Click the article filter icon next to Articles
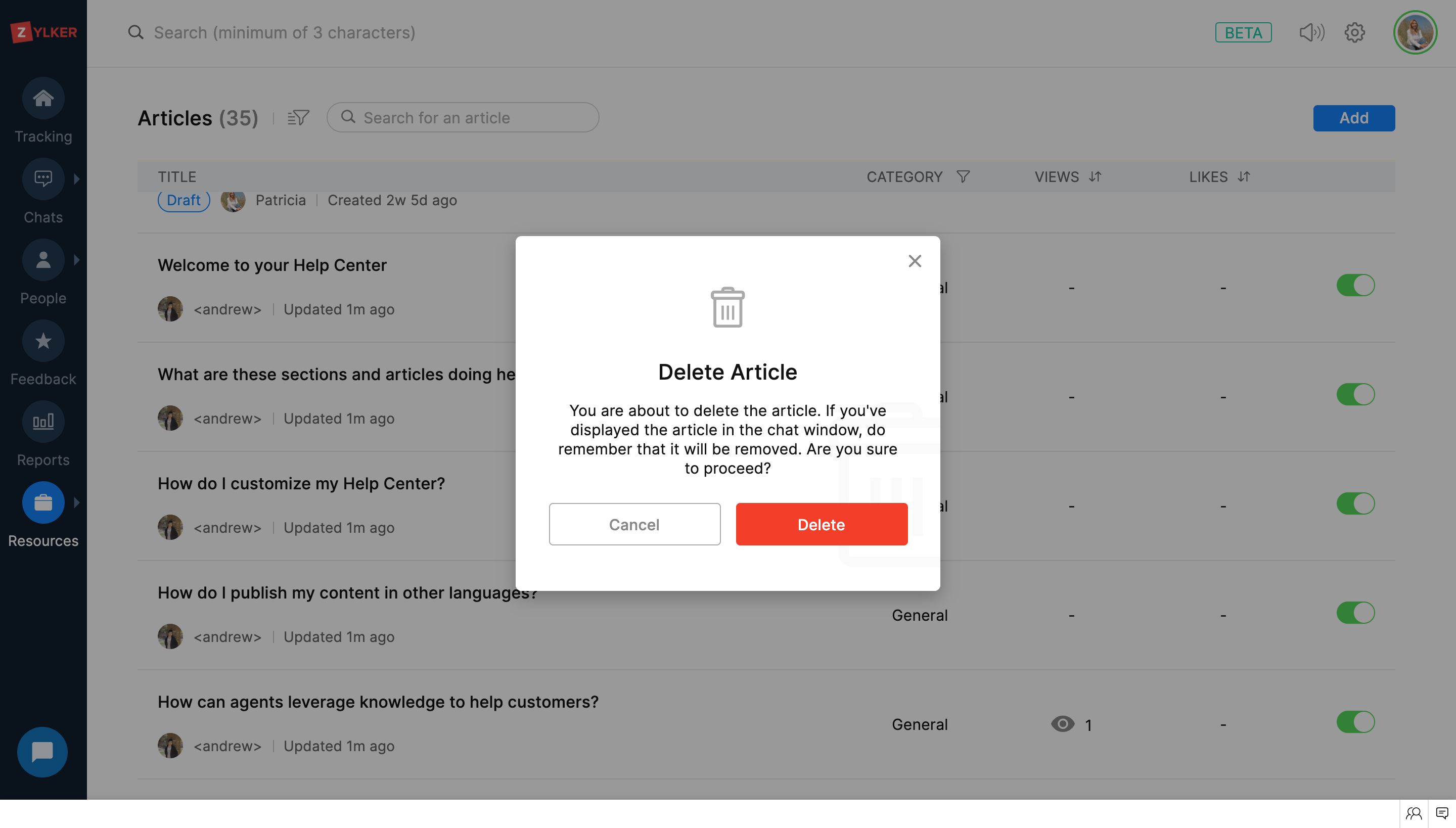Screen dimensions: 1456x828 click(x=298, y=118)
